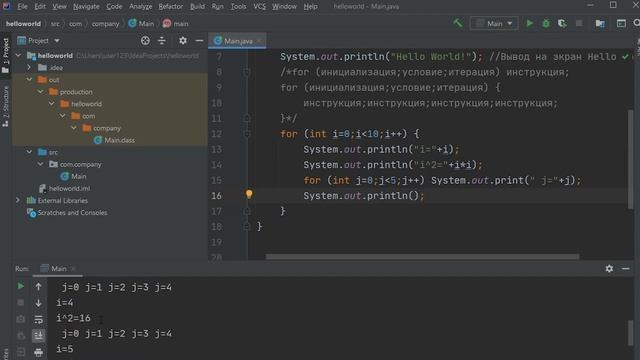Click the inspection checkmark at editor top-right
Viewport: 640px width, 360px height.
pos(625,57)
